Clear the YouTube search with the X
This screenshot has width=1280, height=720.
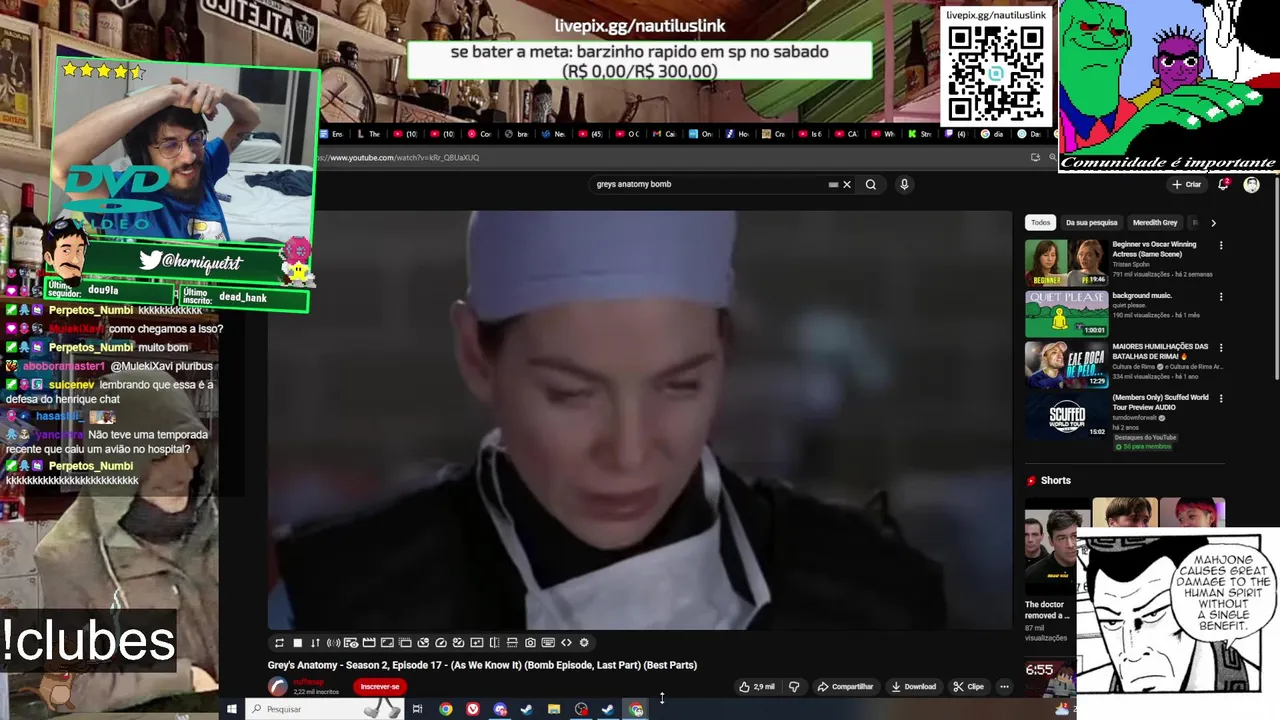coord(847,185)
